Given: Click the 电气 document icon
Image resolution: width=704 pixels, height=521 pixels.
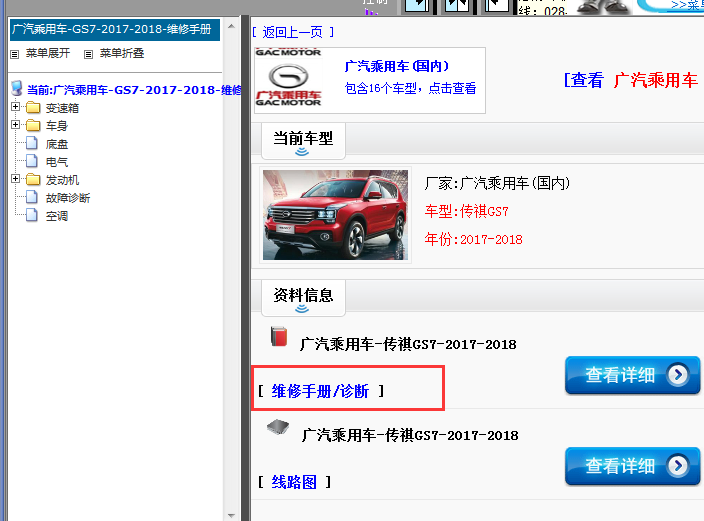Looking at the screenshot, I should 32,161.
